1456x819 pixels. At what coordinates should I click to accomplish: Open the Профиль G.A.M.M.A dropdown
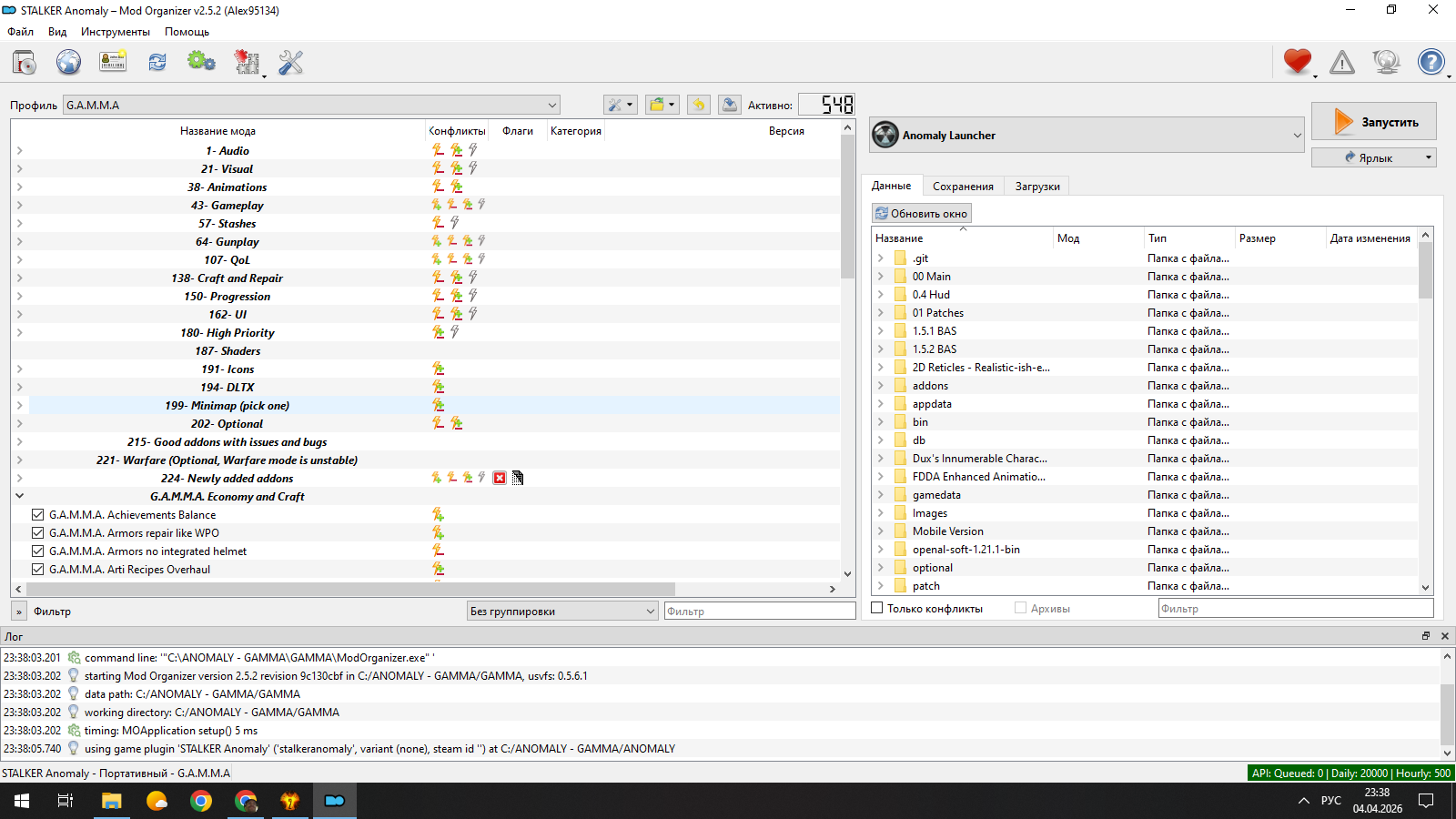311,105
